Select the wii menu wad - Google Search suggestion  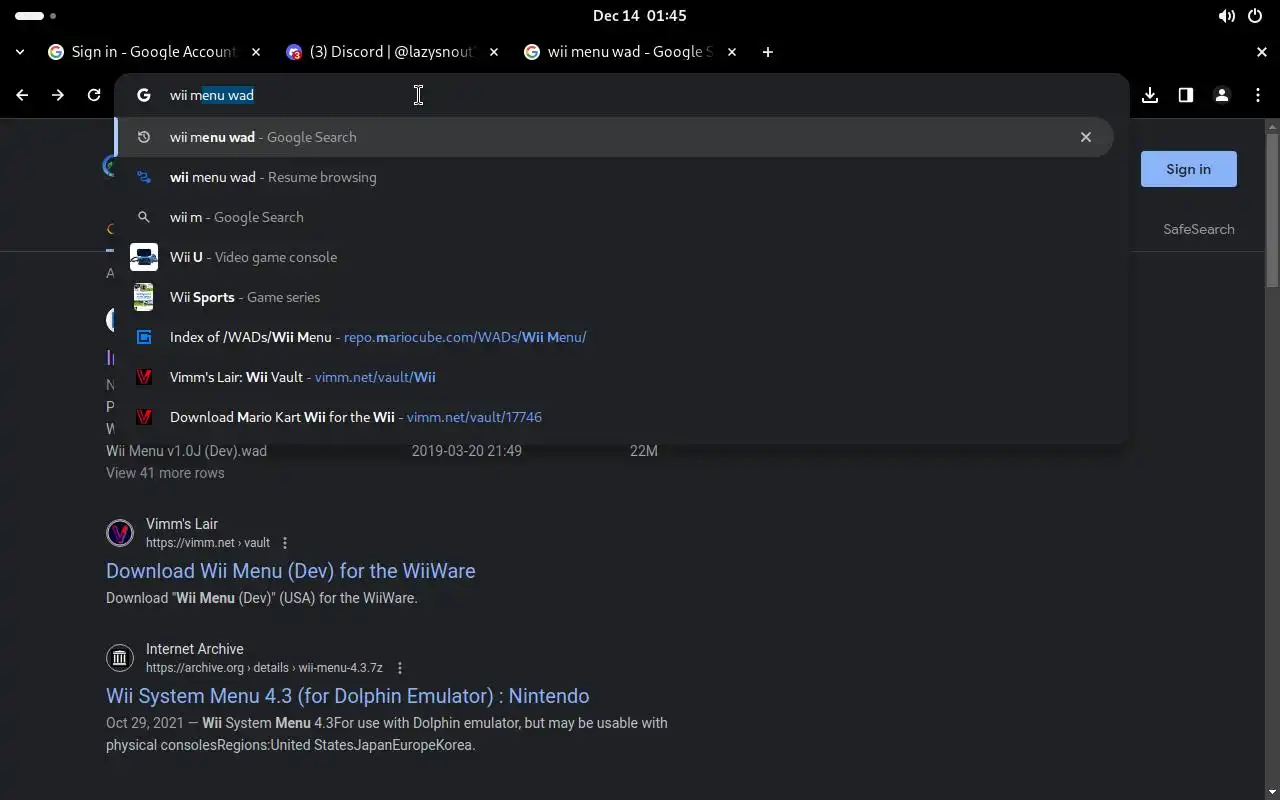[614, 137]
